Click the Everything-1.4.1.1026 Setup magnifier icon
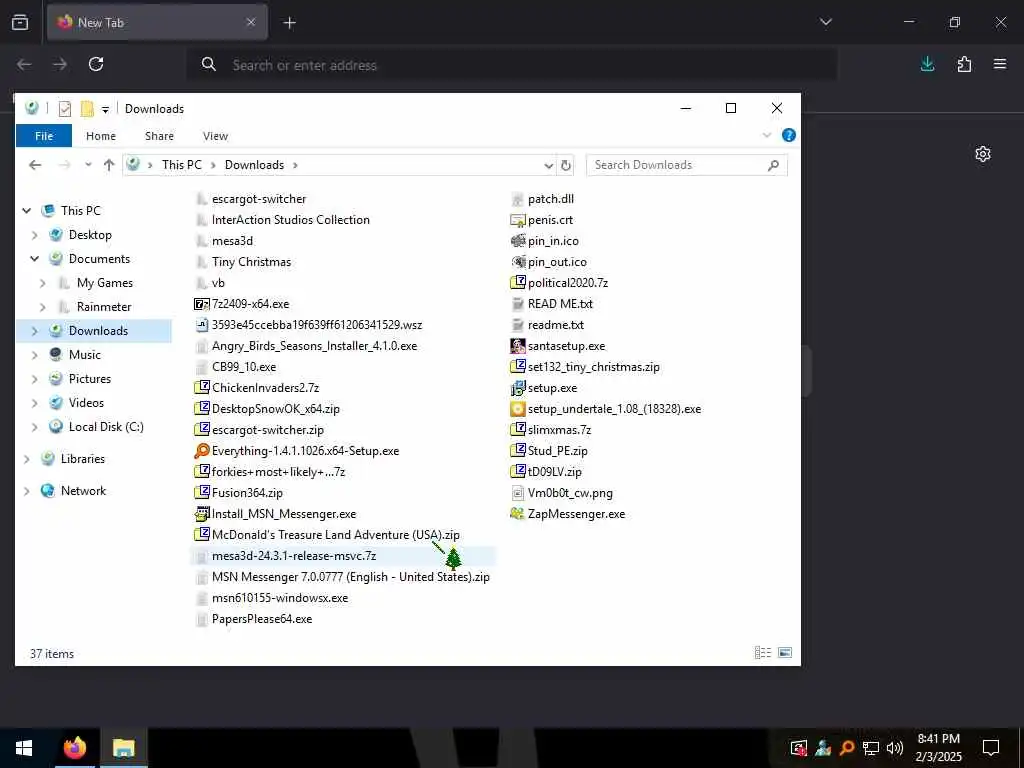This screenshot has width=1024, height=768. [x=202, y=451]
